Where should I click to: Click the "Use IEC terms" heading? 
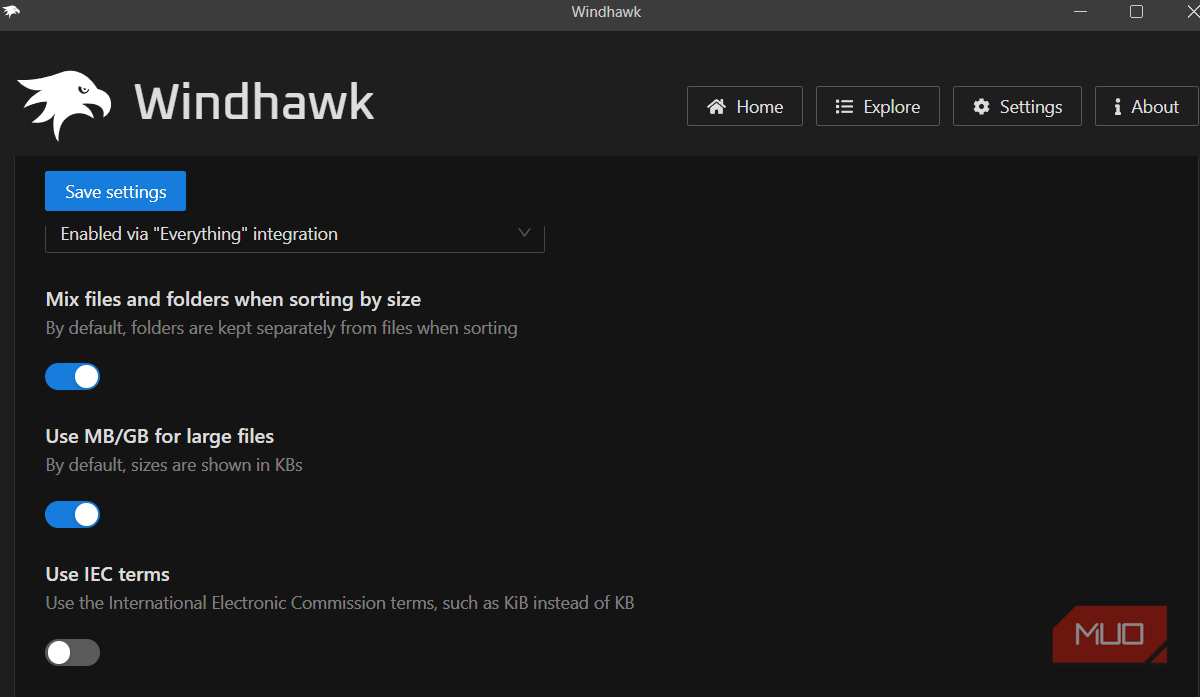point(108,574)
